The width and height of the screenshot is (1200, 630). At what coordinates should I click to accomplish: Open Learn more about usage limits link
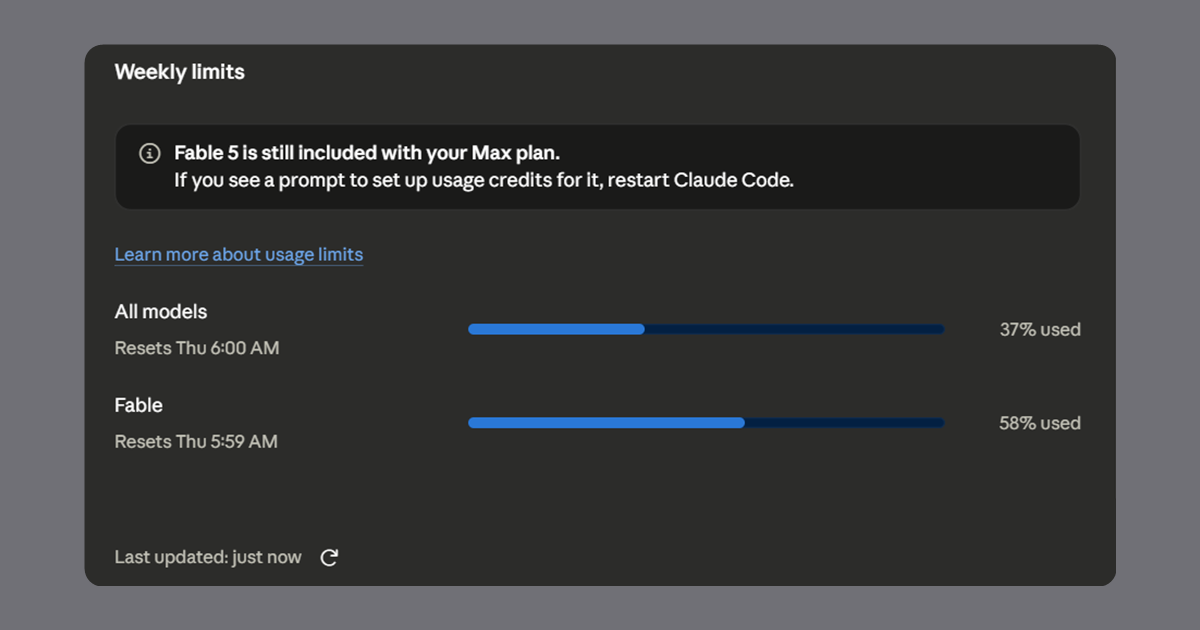tap(239, 254)
